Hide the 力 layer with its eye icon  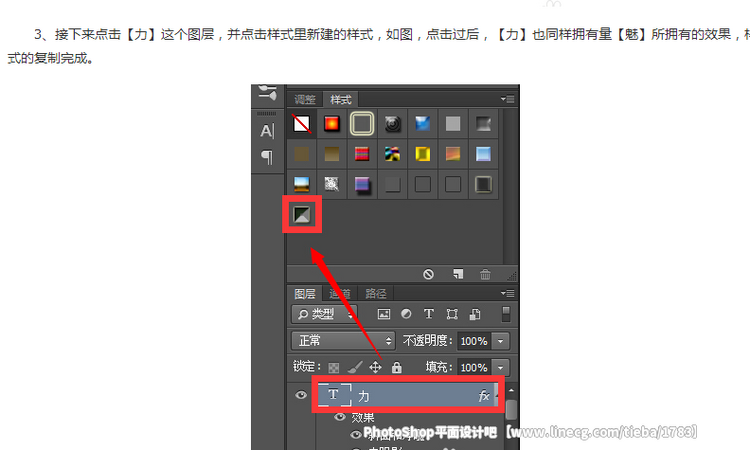pyautogui.click(x=301, y=395)
